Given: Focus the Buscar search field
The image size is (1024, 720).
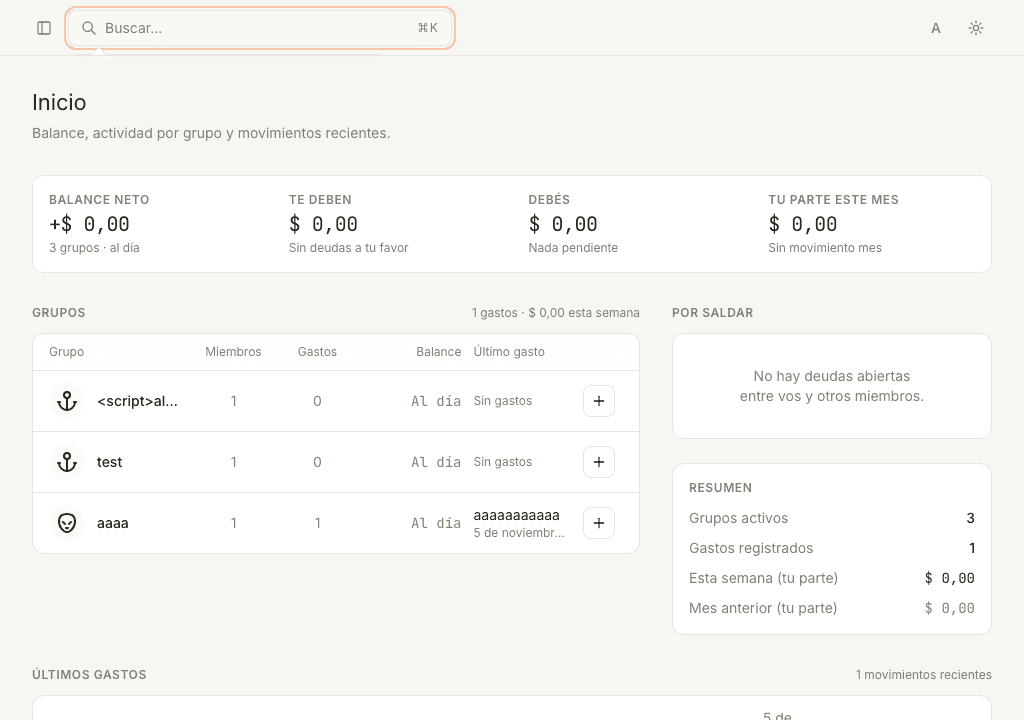Looking at the screenshot, I should [x=260, y=28].
